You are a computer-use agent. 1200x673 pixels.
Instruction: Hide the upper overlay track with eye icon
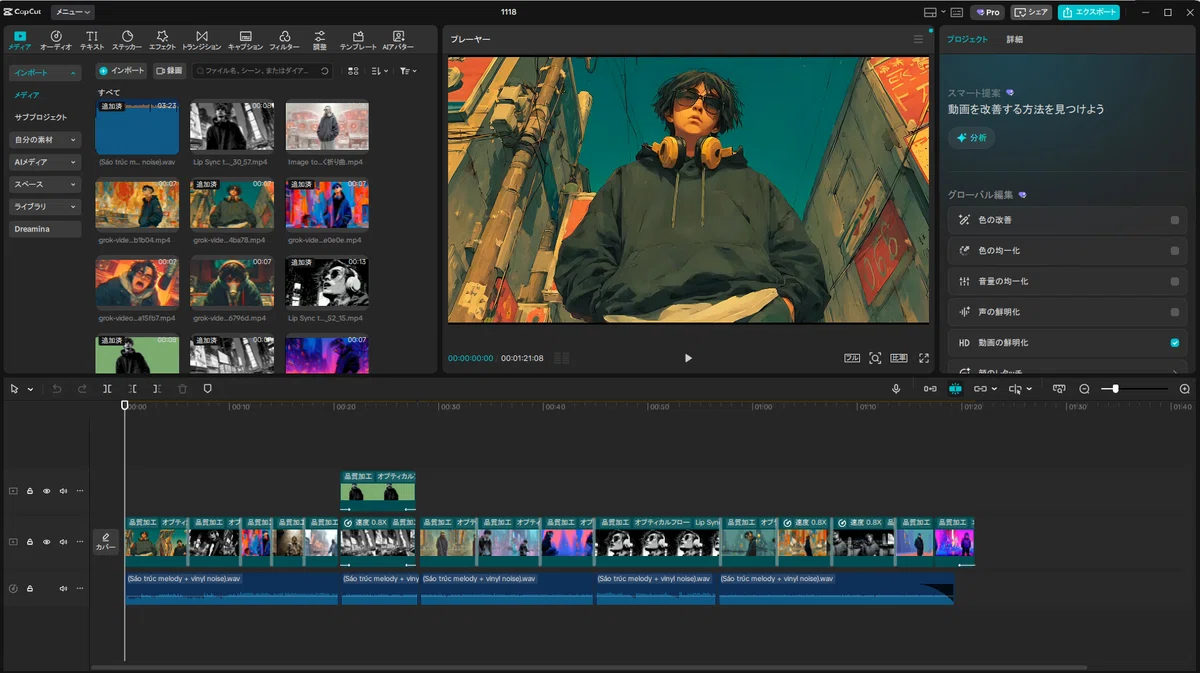(x=46, y=491)
